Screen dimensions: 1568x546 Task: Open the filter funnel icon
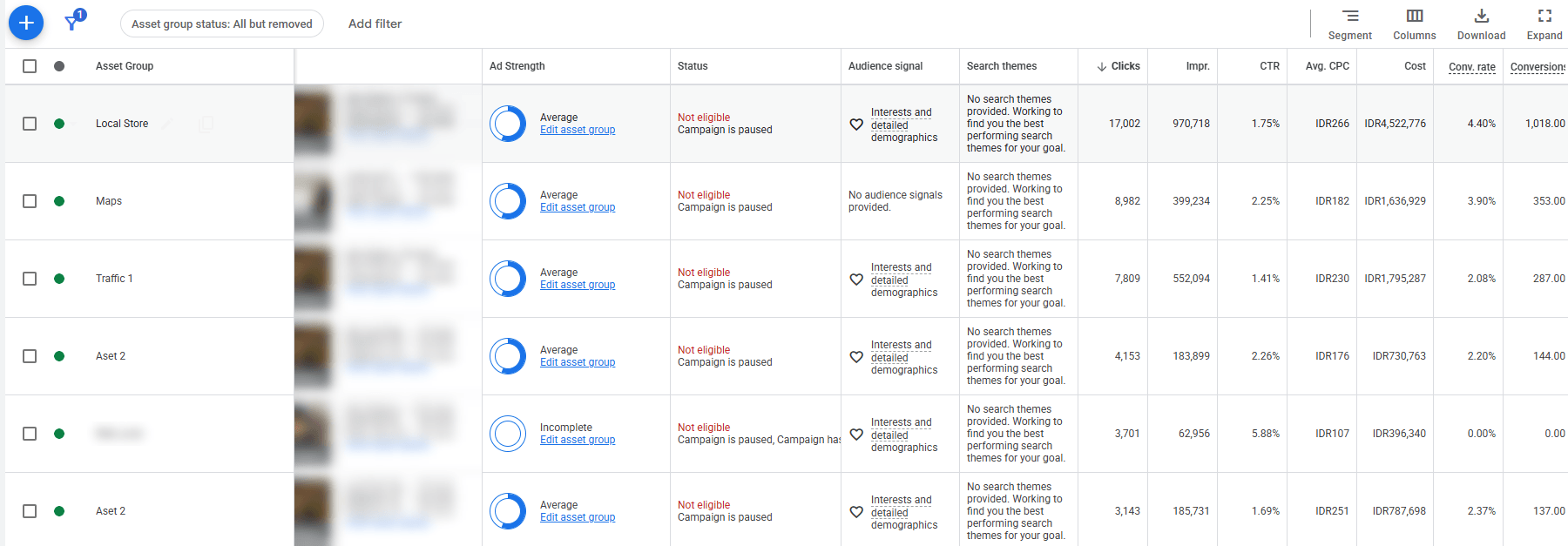click(73, 23)
